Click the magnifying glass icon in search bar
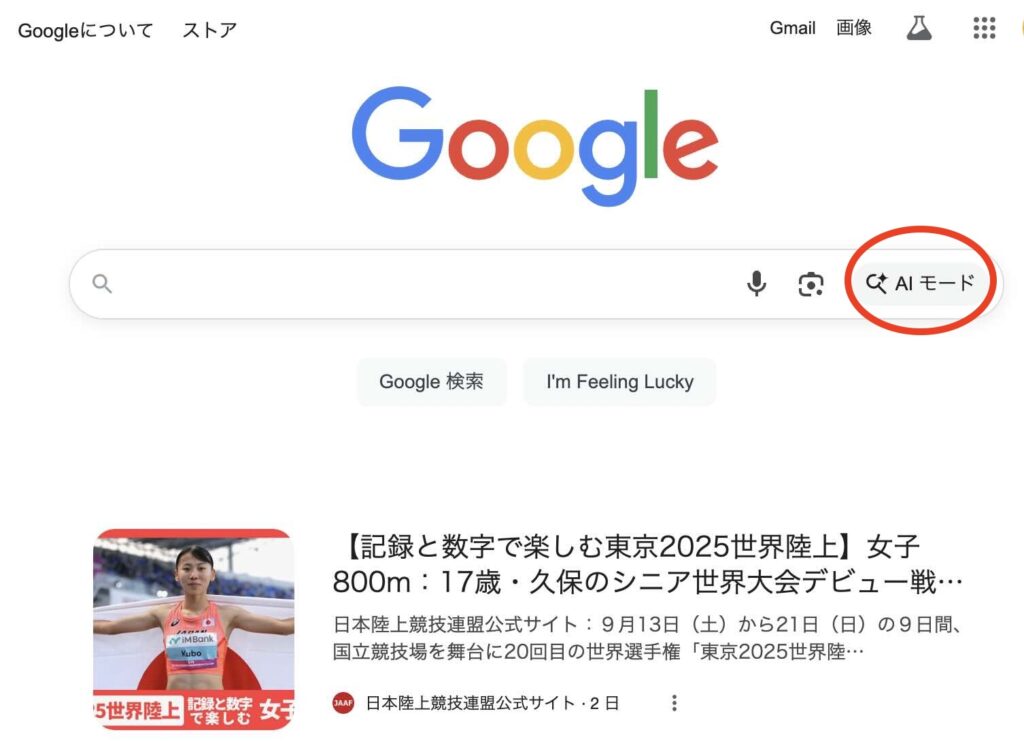The height and width of the screenshot is (741, 1024). [x=102, y=283]
